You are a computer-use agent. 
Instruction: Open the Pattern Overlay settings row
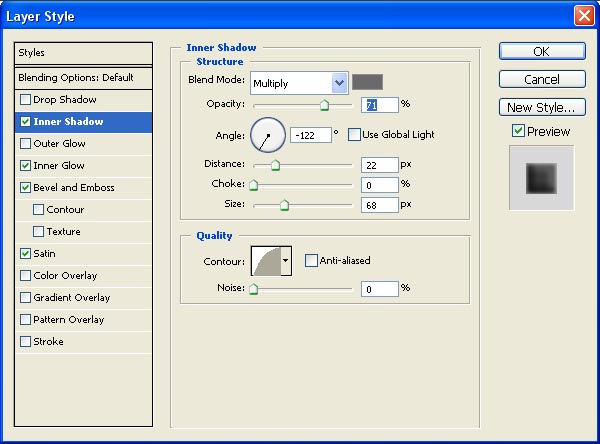pyautogui.click(x=83, y=320)
